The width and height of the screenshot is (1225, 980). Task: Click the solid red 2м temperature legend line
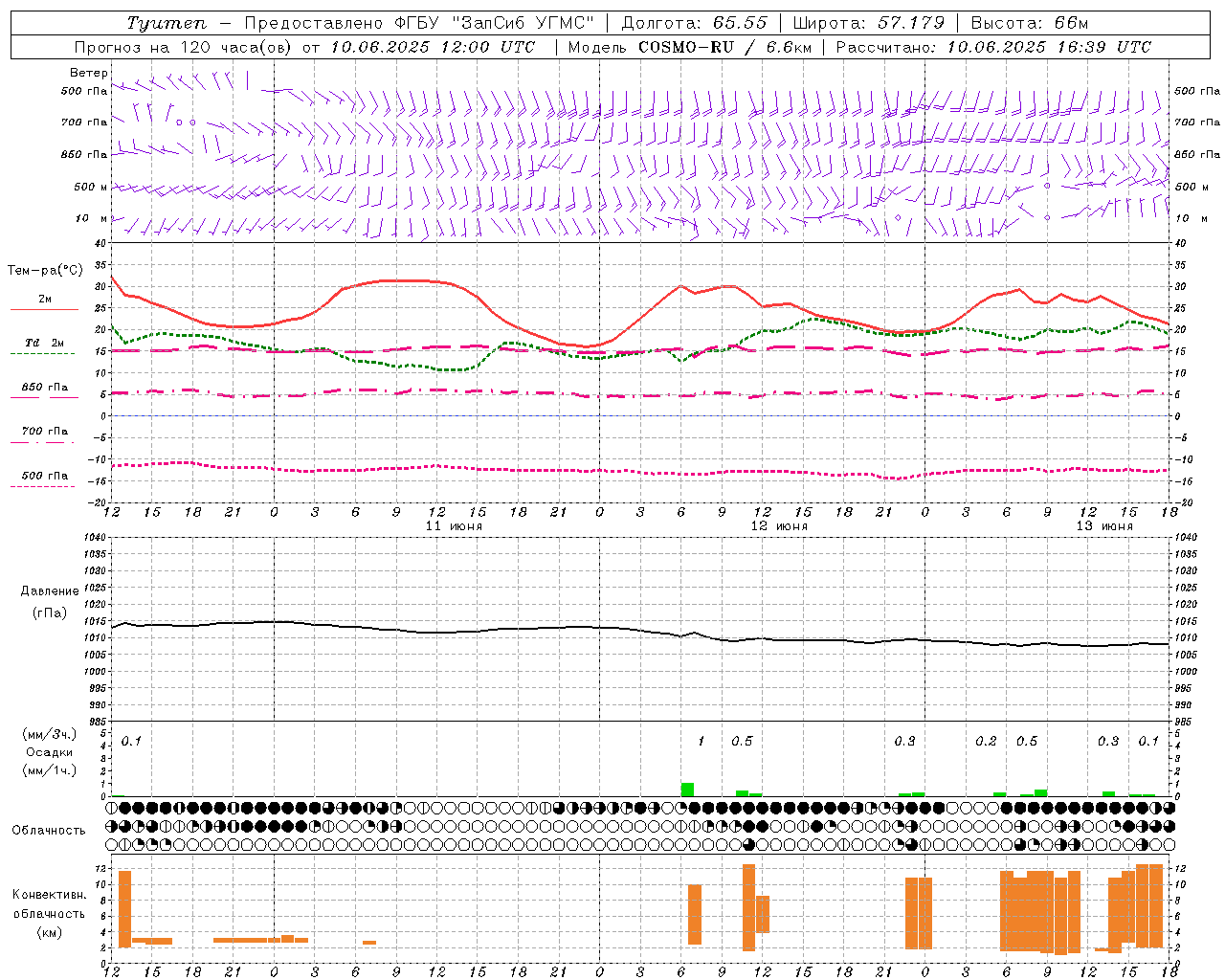44,309
